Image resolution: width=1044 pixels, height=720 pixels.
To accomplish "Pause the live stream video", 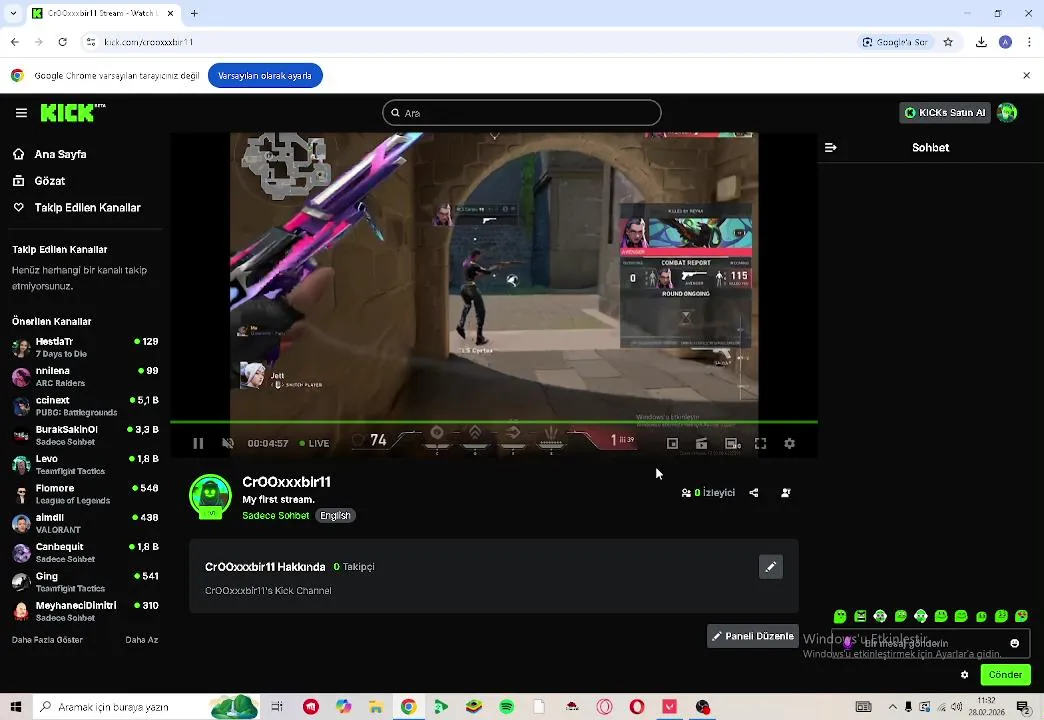I will point(198,444).
